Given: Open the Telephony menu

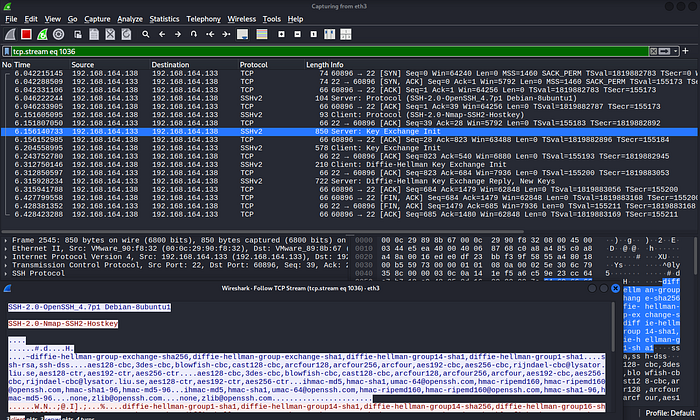Looking at the screenshot, I should pos(204,19).
